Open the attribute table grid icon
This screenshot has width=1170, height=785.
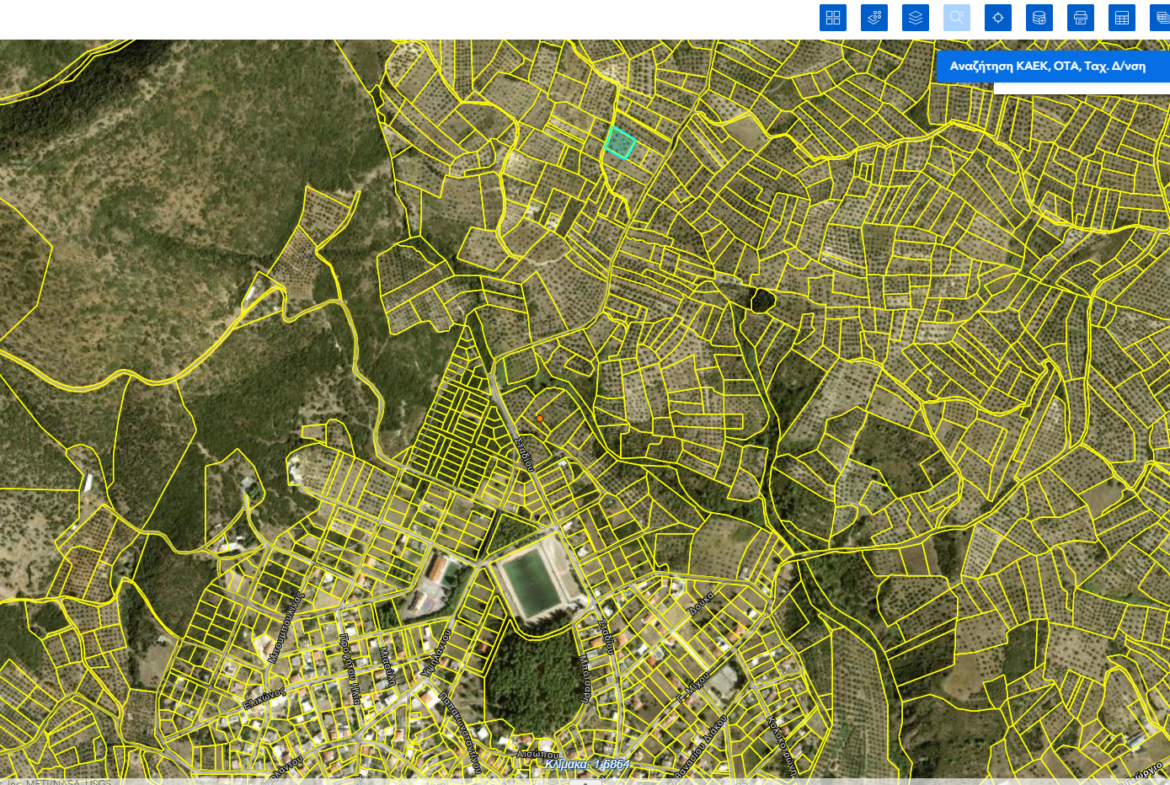tap(1121, 18)
